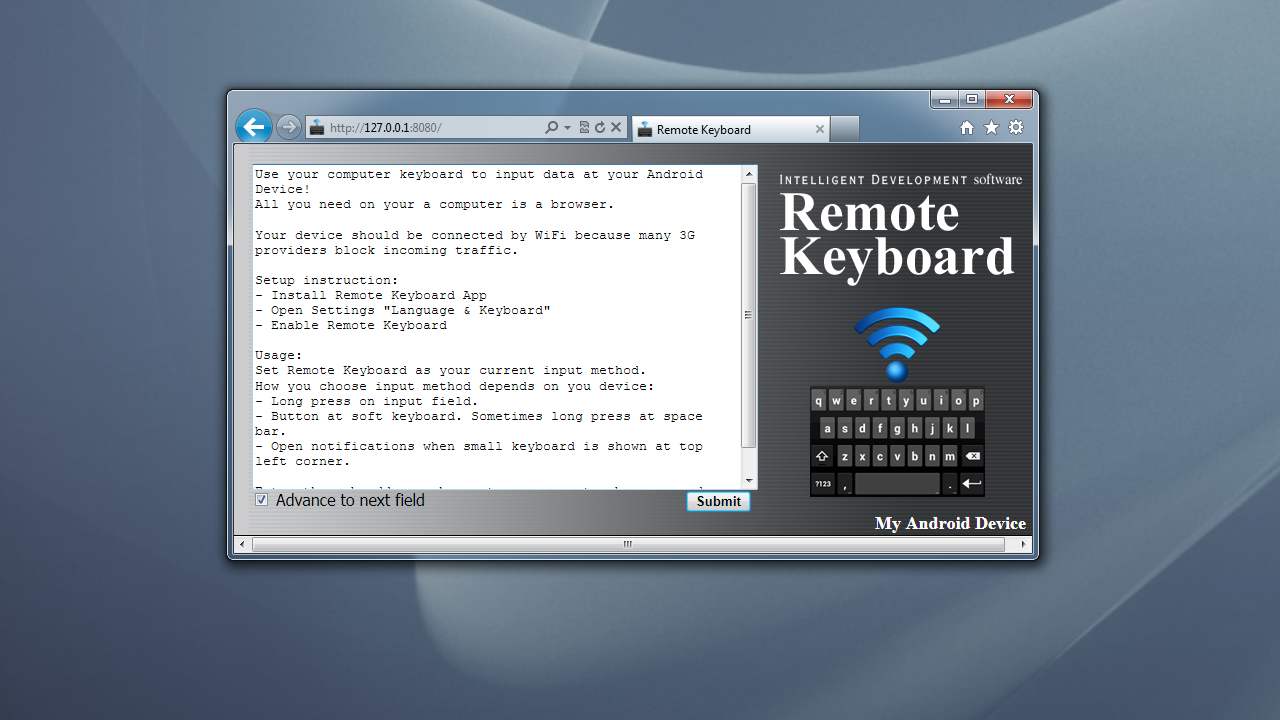
Task: Click the horizontal scrollbar right arrow
Action: [1023, 545]
